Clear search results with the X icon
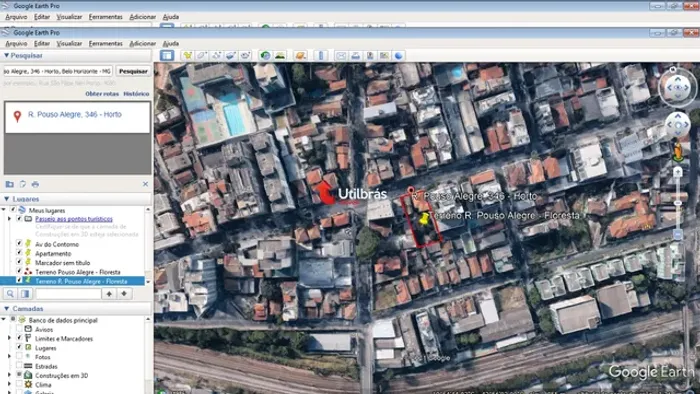Image resolution: width=700 pixels, height=394 pixels. [x=146, y=184]
